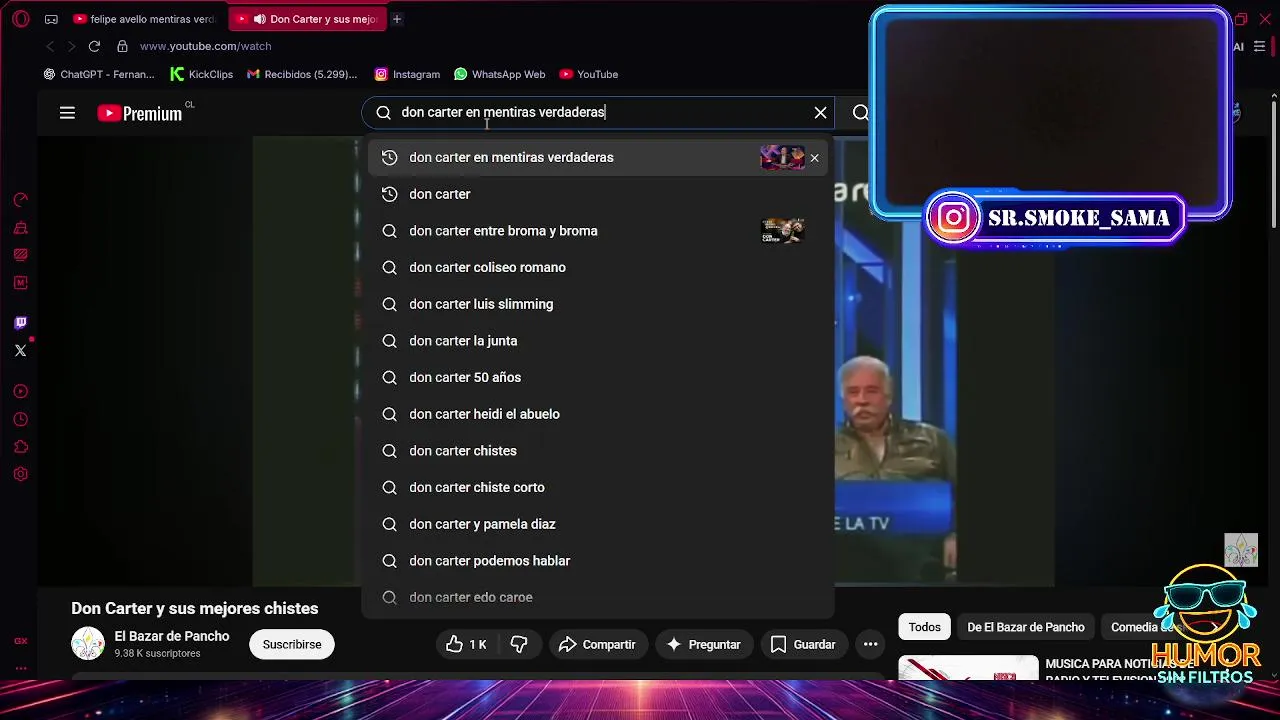Go back to previous page
This screenshot has width=1280, height=720.
click(x=50, y=46)
